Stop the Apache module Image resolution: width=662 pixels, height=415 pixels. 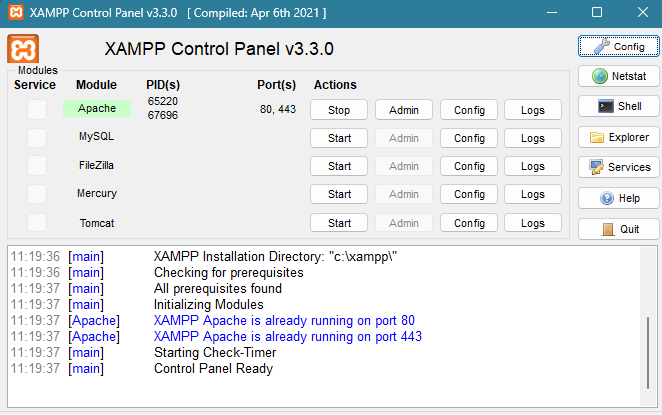pos(339,110)
